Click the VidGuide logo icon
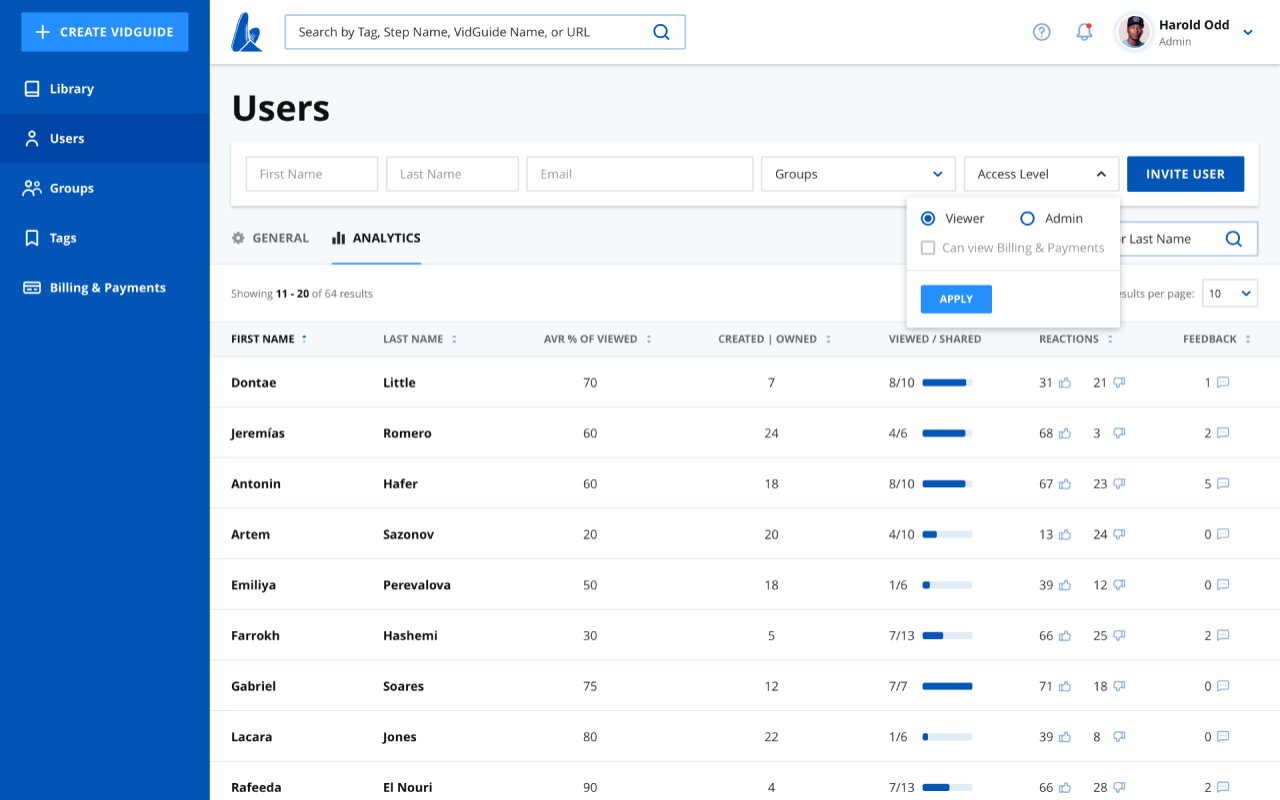 click(x=247, y=32)
